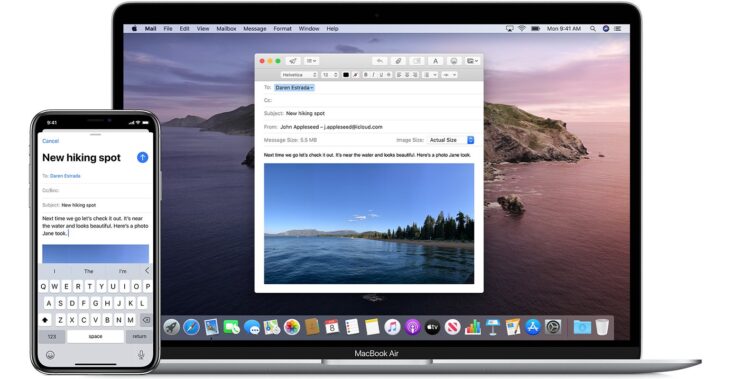Open System Preferences from the Dock
Screen dimensions: 740x379
pos(553,327)
